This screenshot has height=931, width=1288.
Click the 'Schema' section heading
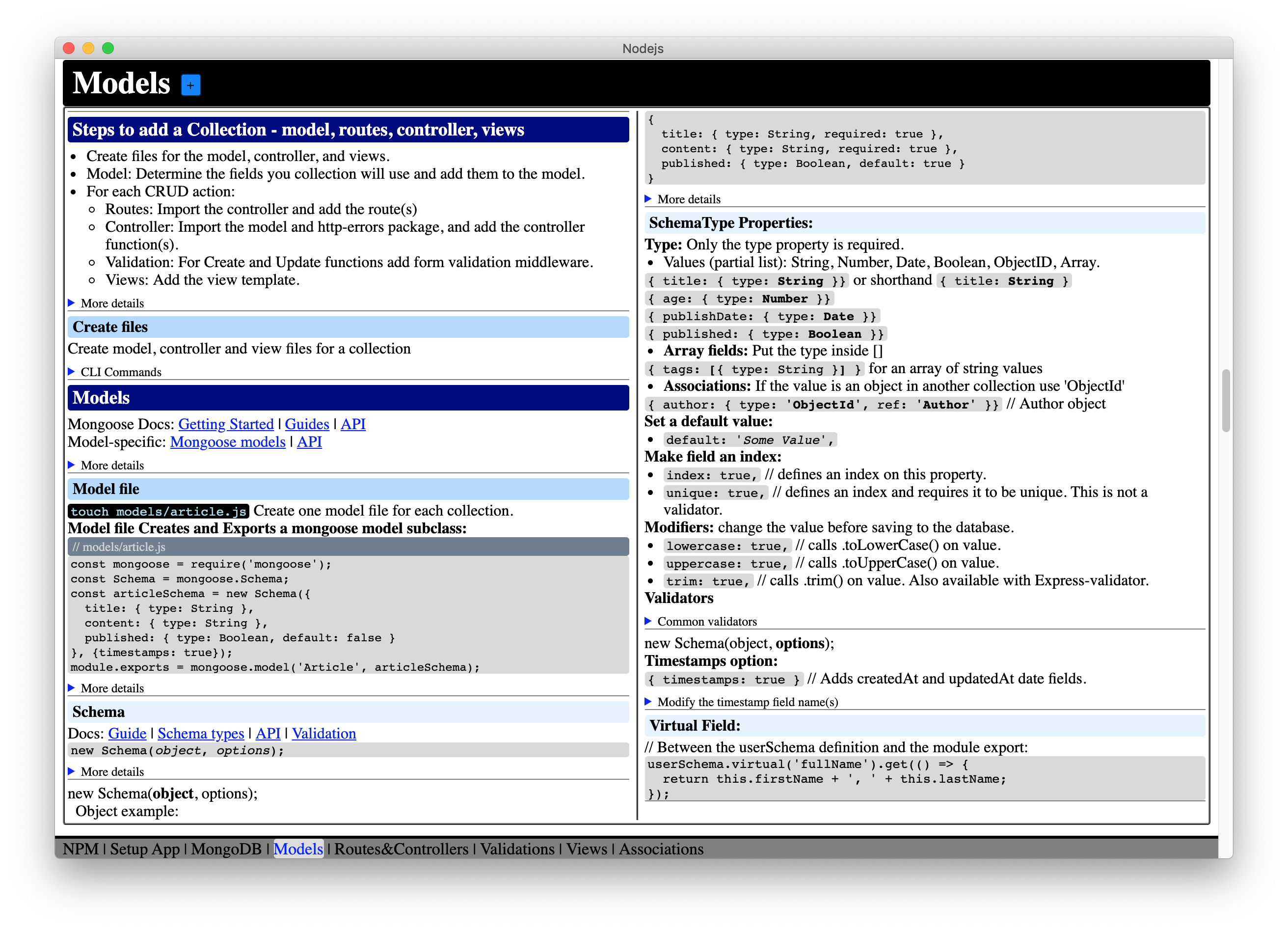point(348,712)
